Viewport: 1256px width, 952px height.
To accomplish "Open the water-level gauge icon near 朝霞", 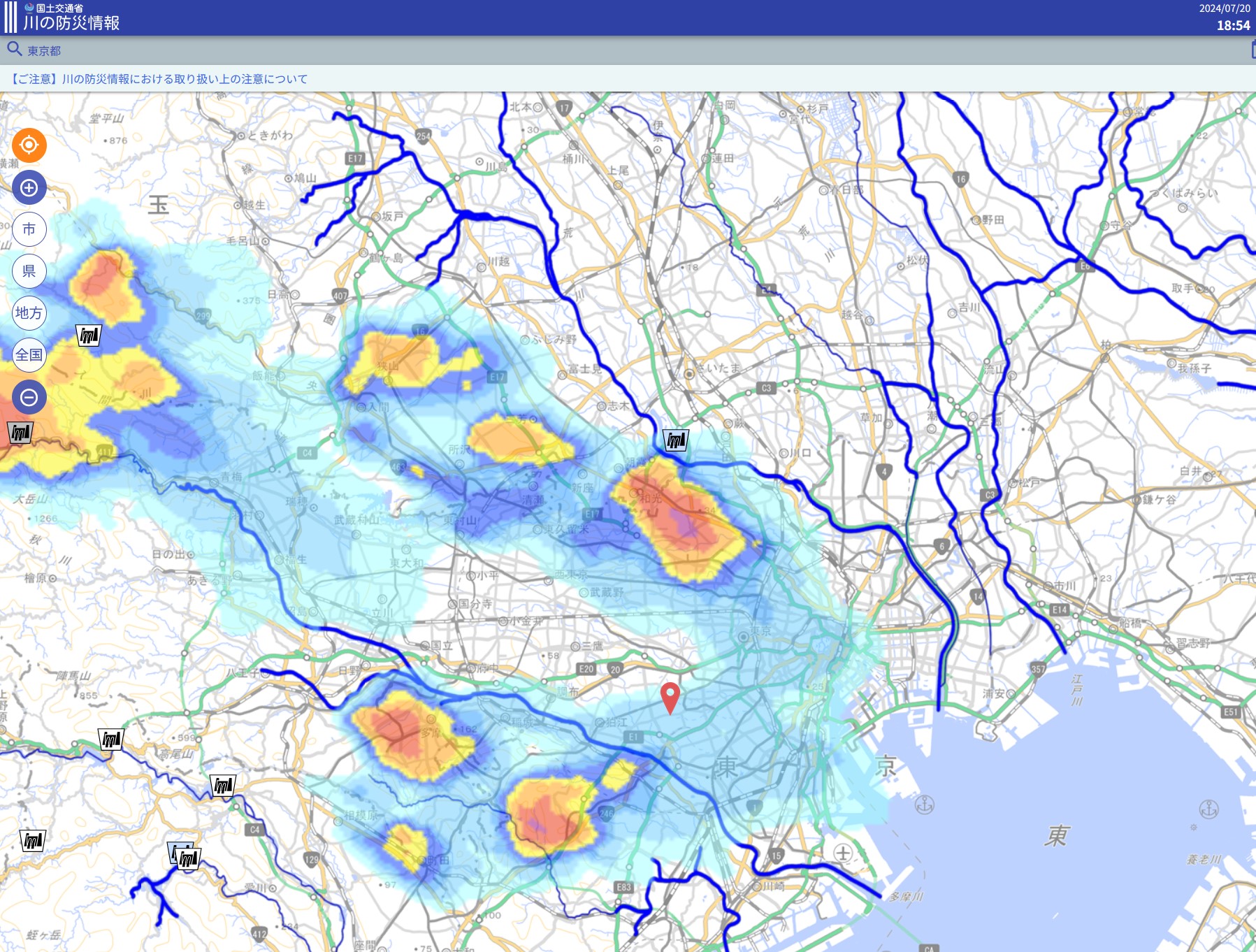I will [676, 440].
